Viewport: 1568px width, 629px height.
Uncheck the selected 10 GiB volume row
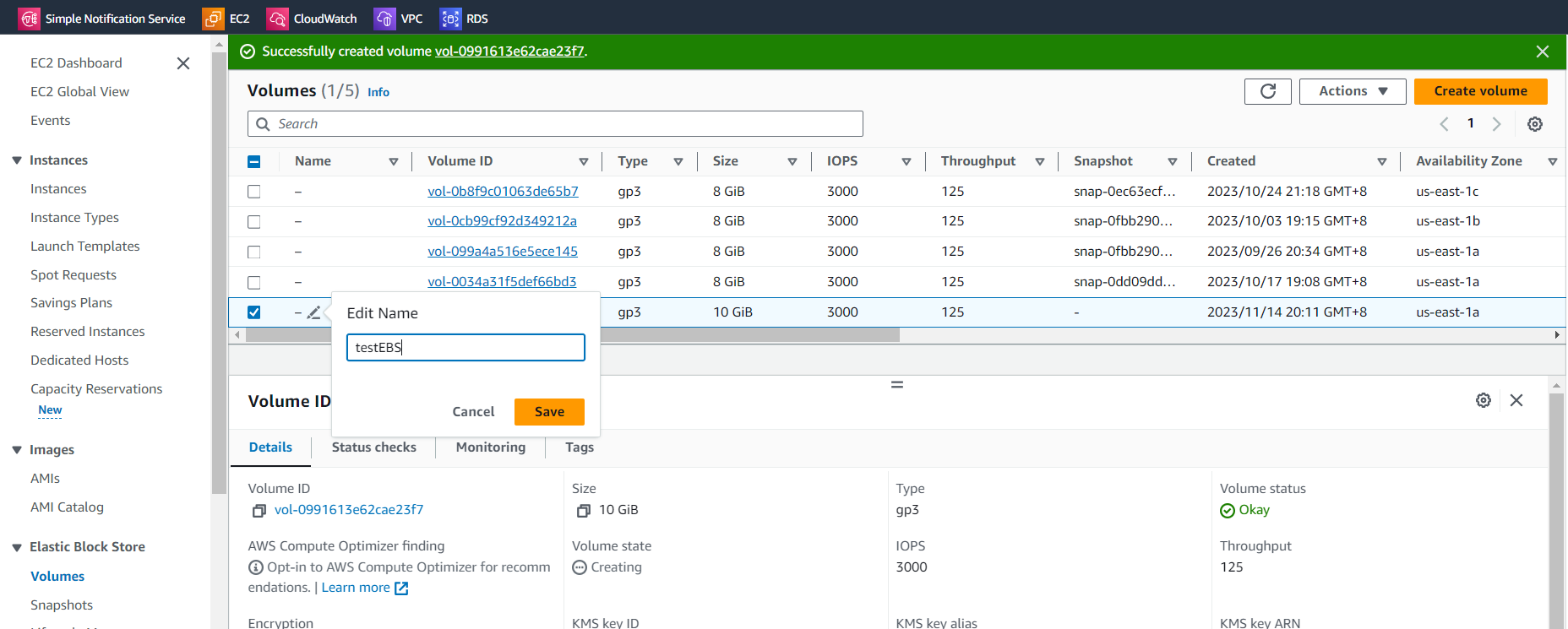[254, 312]
